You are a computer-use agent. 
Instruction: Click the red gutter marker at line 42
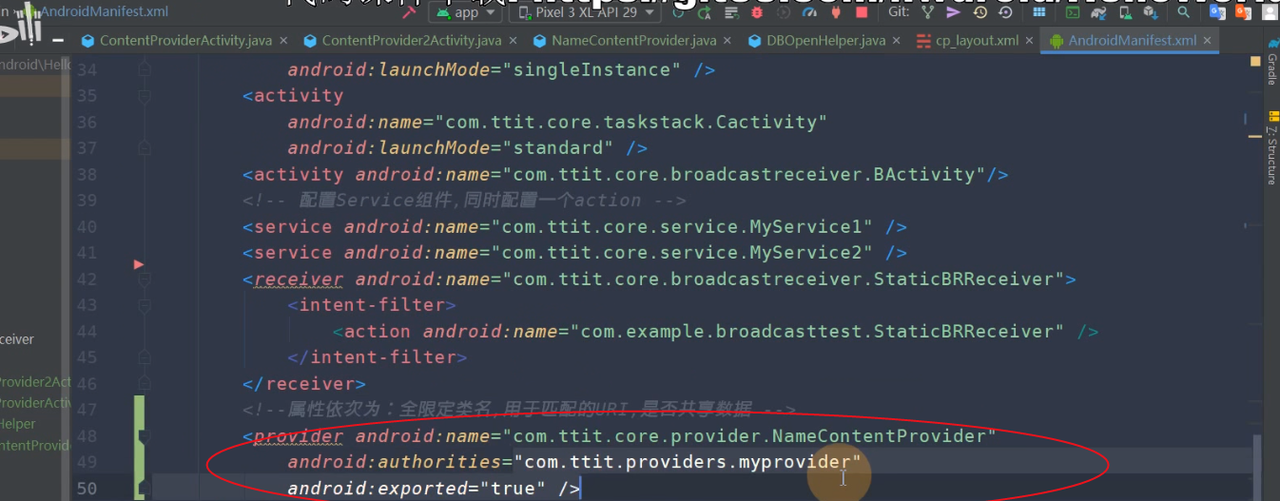[x=139, y=265]
